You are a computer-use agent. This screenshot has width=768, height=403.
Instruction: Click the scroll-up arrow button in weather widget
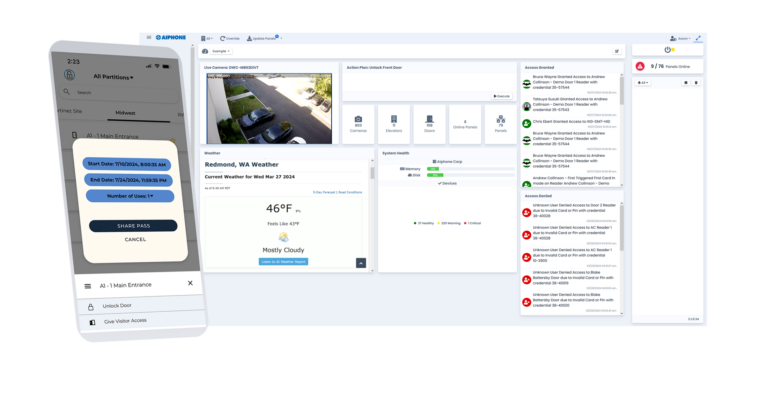click(x=360, y=263)
